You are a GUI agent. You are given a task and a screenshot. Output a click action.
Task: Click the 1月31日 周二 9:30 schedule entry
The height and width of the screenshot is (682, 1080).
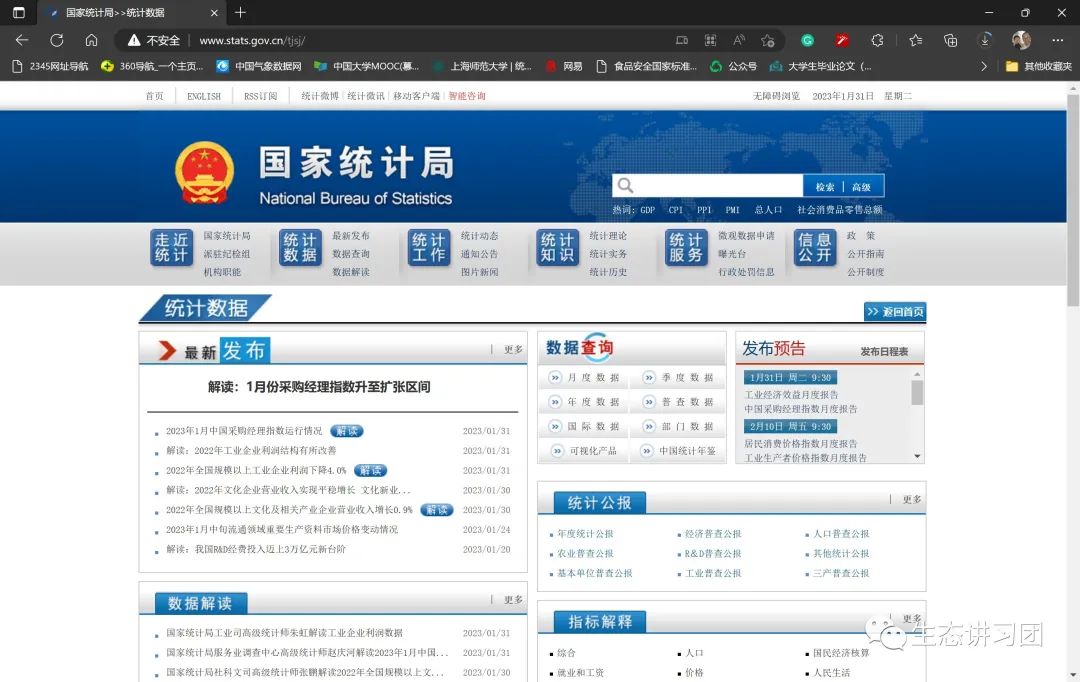[790, 378]
